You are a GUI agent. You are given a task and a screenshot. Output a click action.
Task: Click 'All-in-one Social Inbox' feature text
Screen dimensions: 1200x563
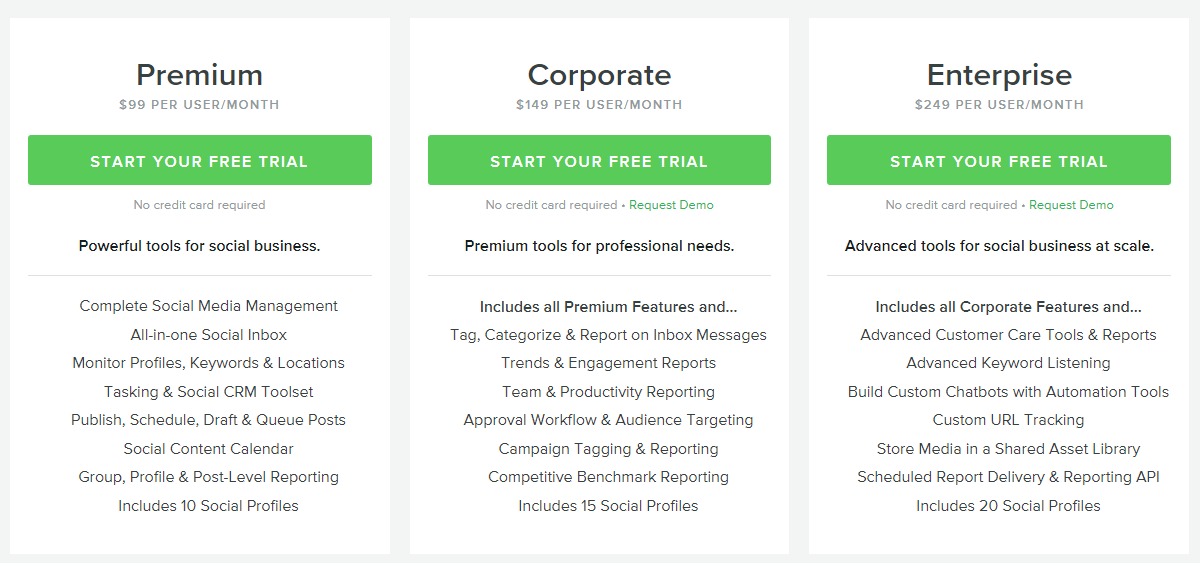(x=209, y=335)
